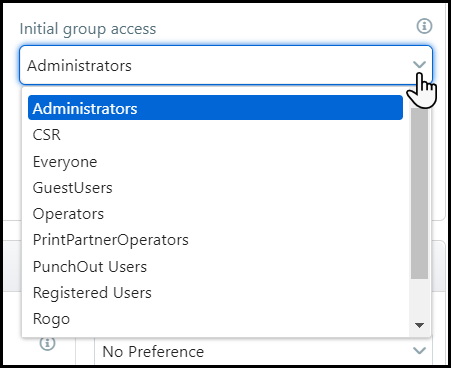Viewport: 451px width, 368px height.
Task: Click the No Preference select box
Action: point(263,351)
